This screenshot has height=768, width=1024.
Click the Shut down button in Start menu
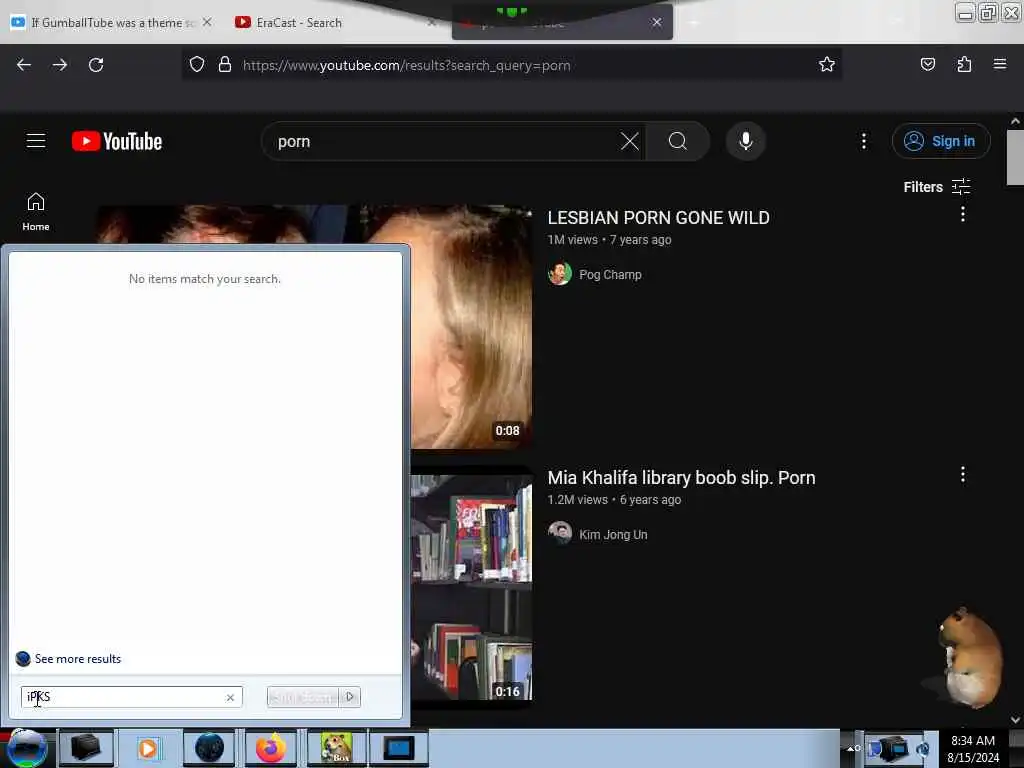[x=303, y=697]
